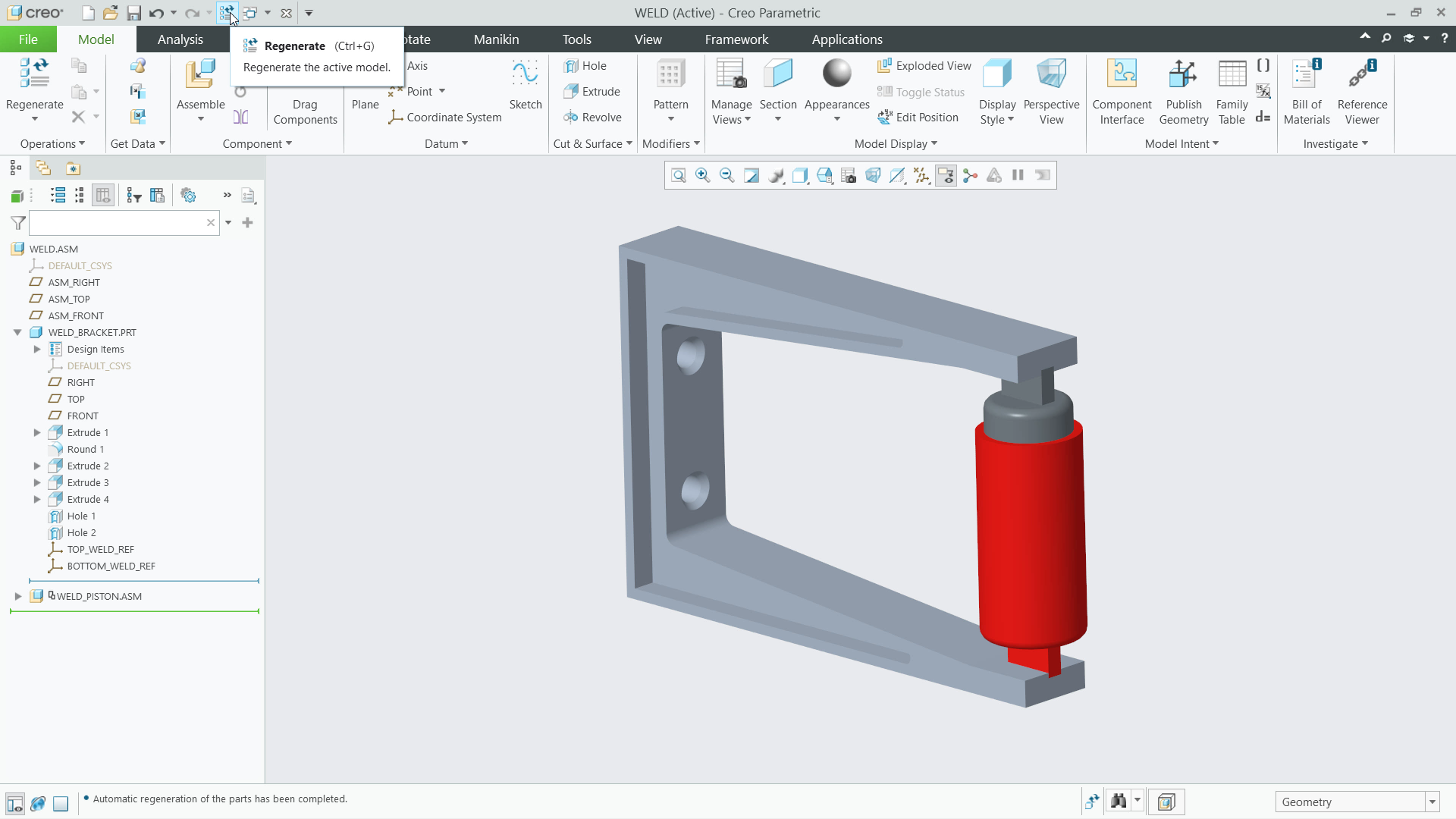1456x819 pixels.
Task: Click the Extrude button
Action: tap(592, 92)
